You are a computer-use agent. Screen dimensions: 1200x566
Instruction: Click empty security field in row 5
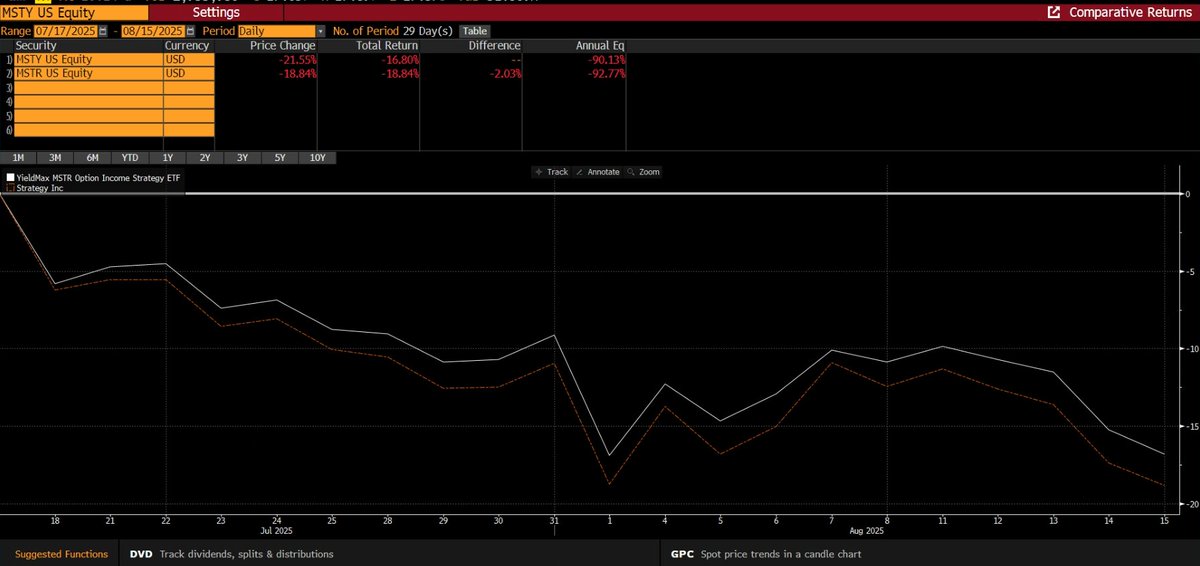point(88,116)
